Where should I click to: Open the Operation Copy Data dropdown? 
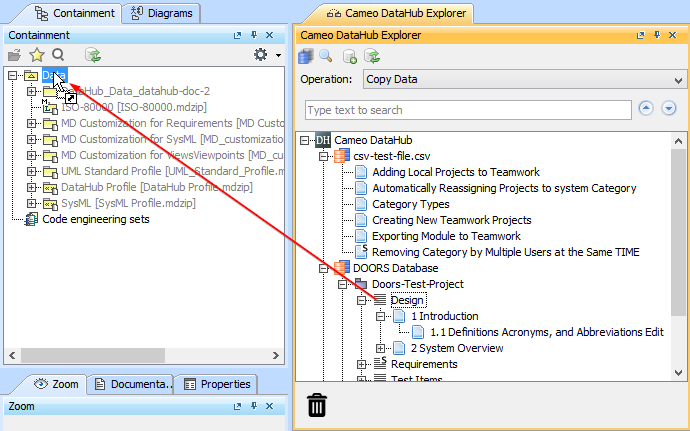525,79
